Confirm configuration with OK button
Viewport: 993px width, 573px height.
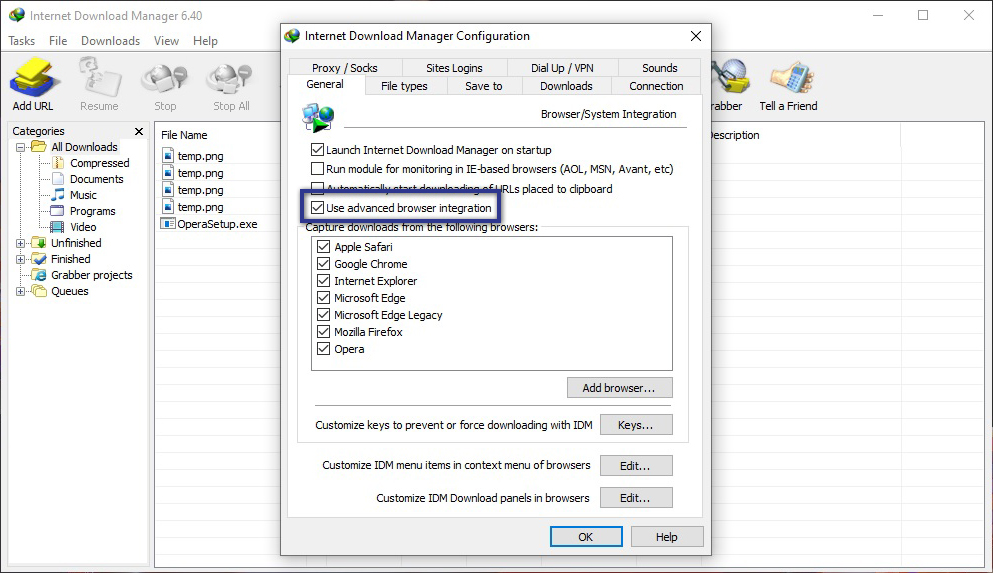tap(586, 536)
